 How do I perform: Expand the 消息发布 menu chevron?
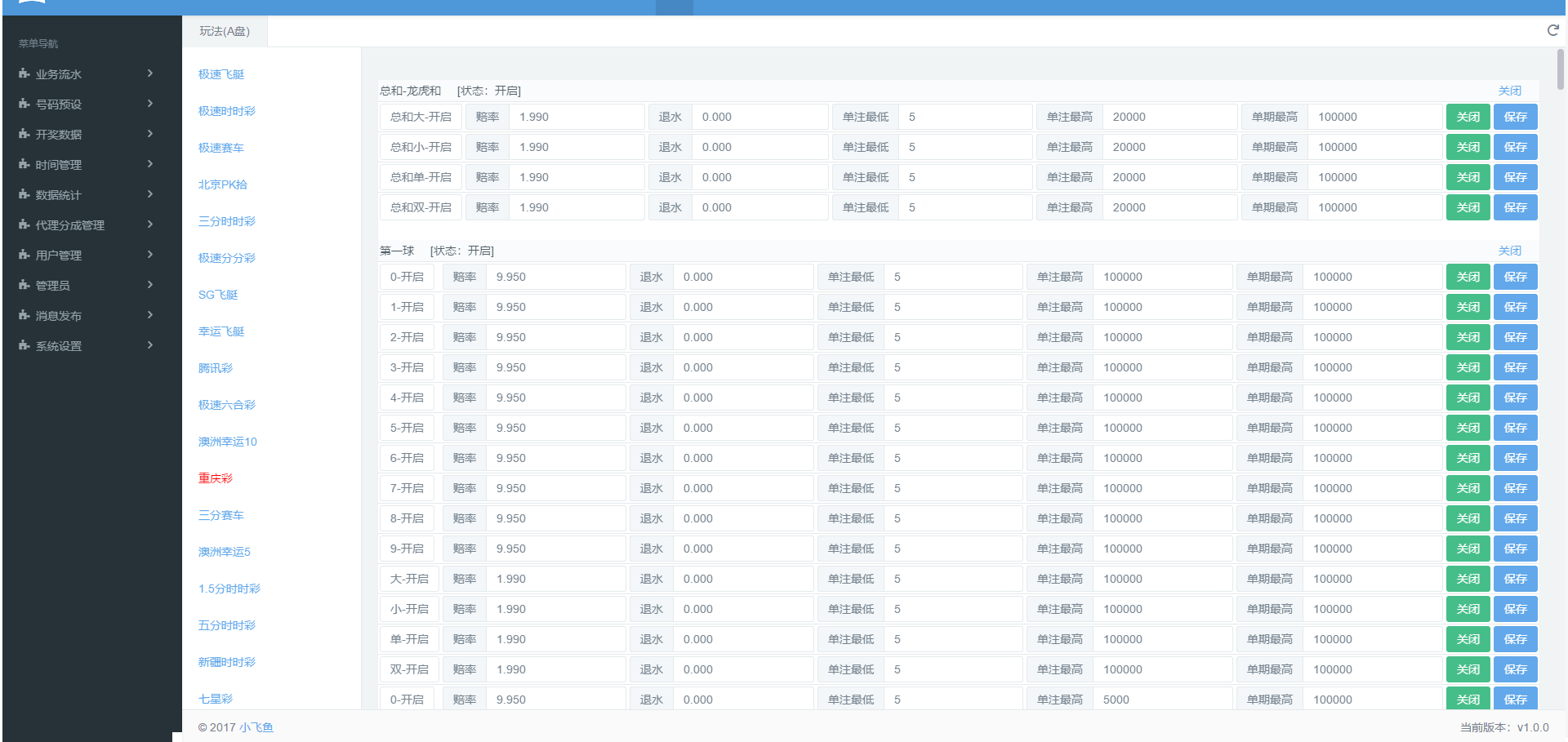(x=150, y=315)
